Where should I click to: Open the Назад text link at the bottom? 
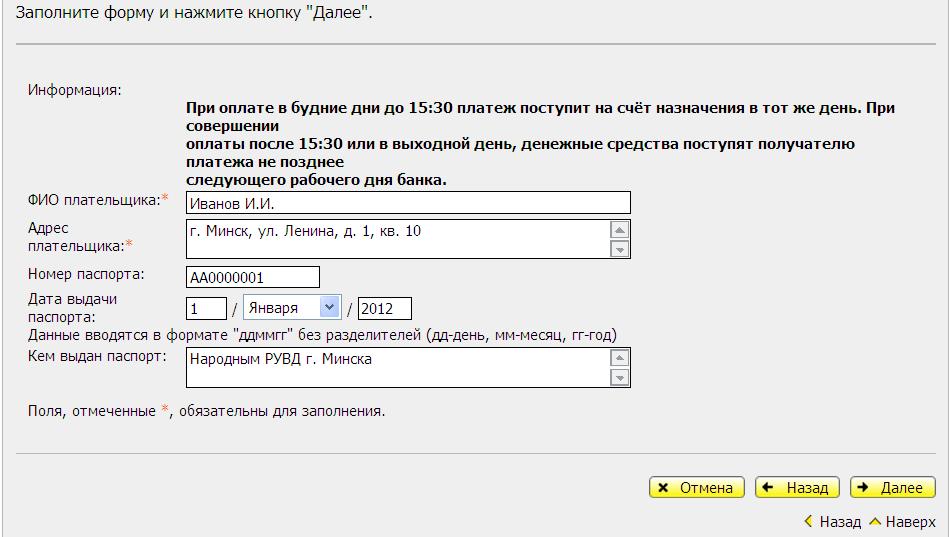click(839, 522)
